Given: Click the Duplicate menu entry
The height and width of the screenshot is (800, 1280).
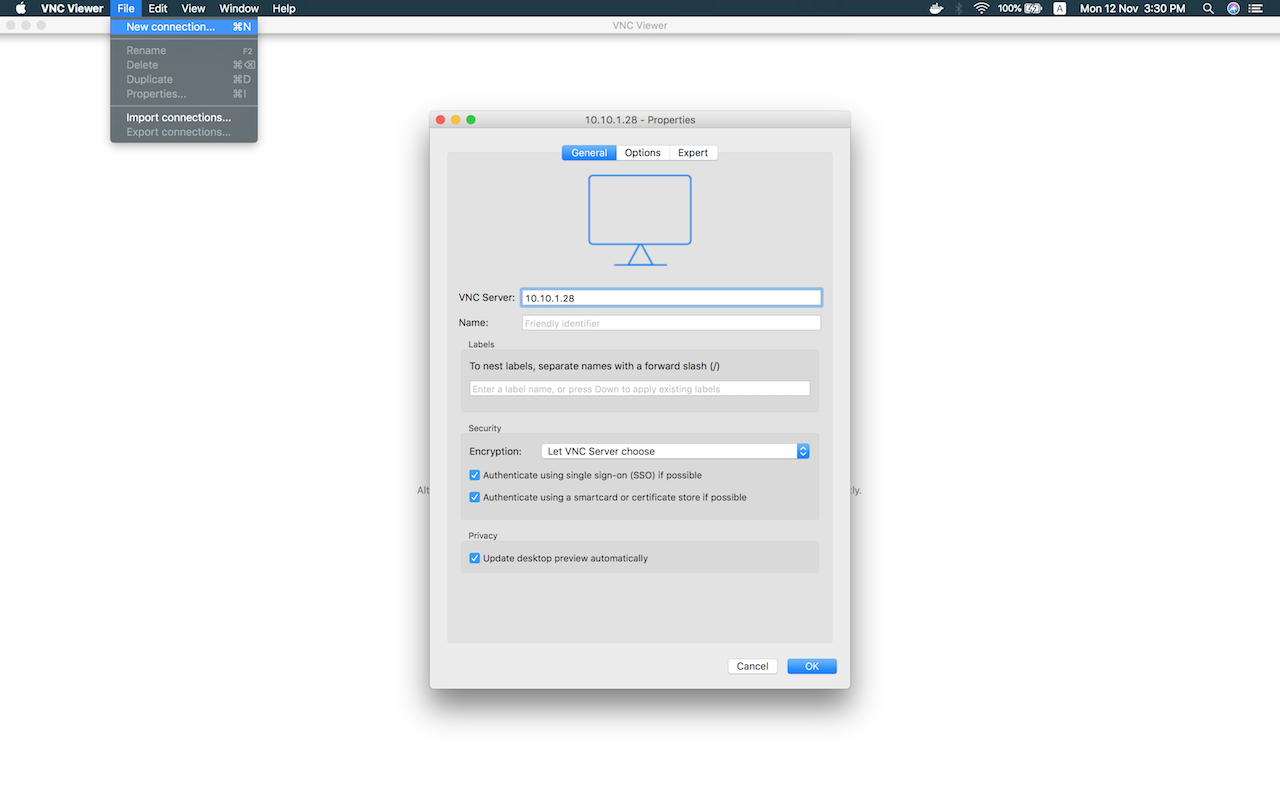Looking at the screenshot, I should tap(184, 79).
